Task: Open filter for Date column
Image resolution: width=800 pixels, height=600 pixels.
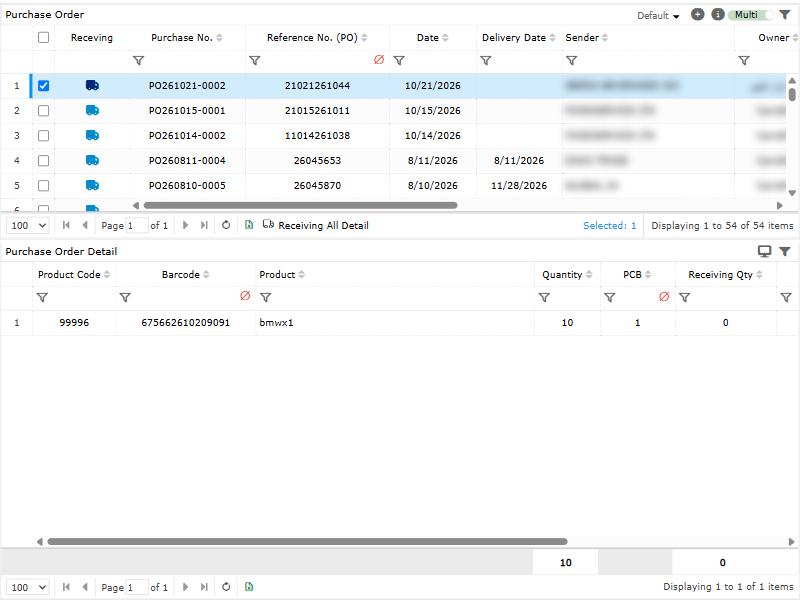Action: 399,61
